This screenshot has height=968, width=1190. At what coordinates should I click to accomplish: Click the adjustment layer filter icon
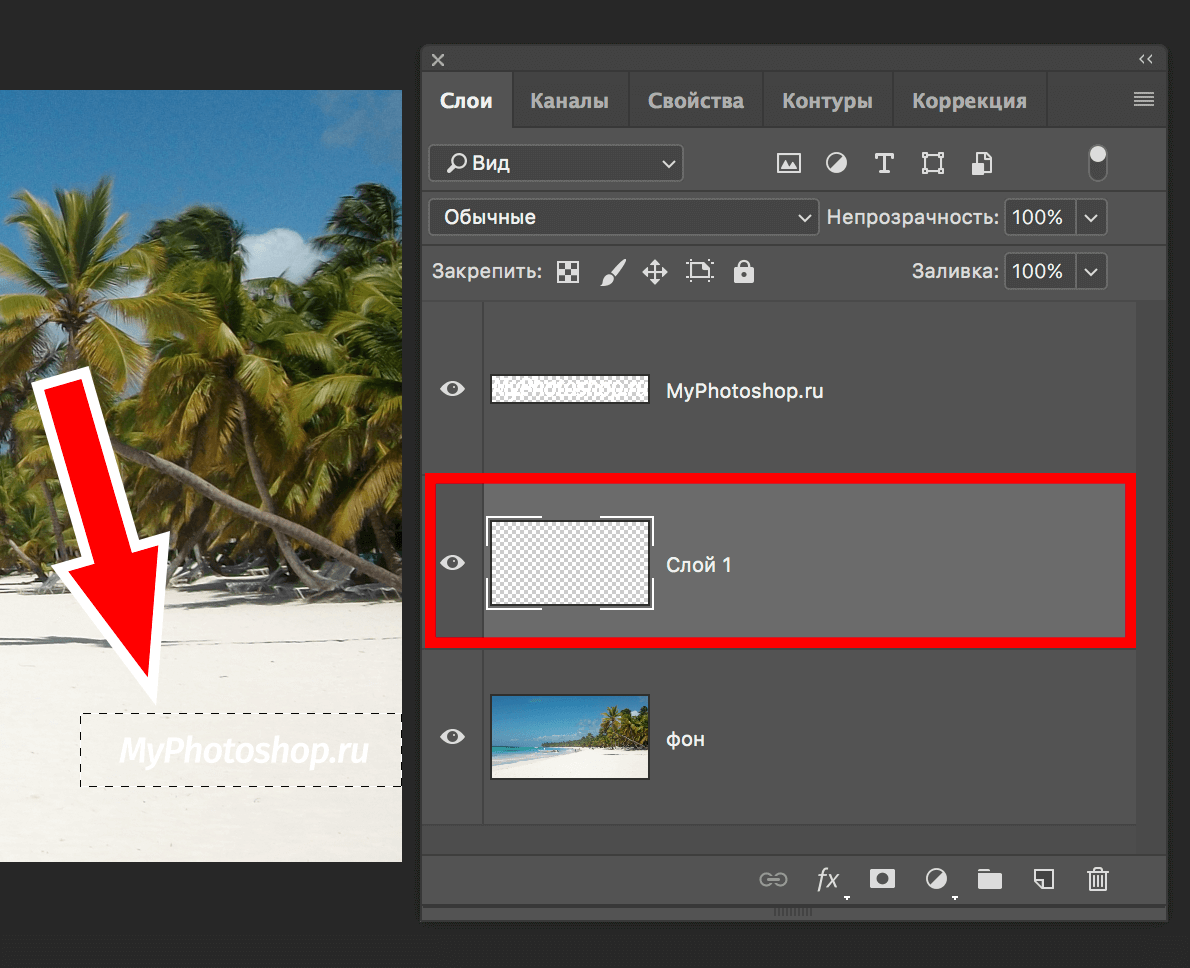836,163
